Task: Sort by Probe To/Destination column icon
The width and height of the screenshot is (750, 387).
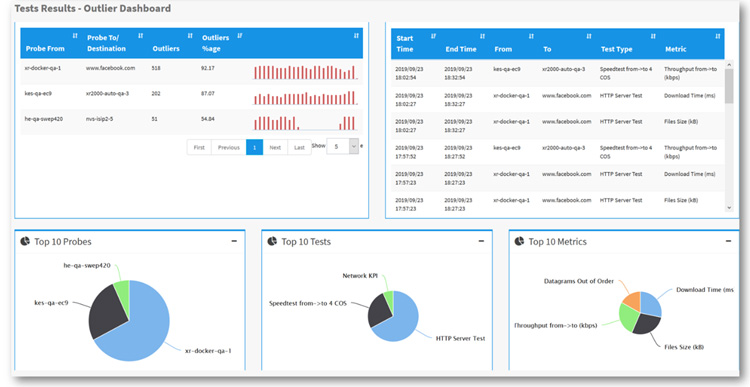Action: pos(140,36)
